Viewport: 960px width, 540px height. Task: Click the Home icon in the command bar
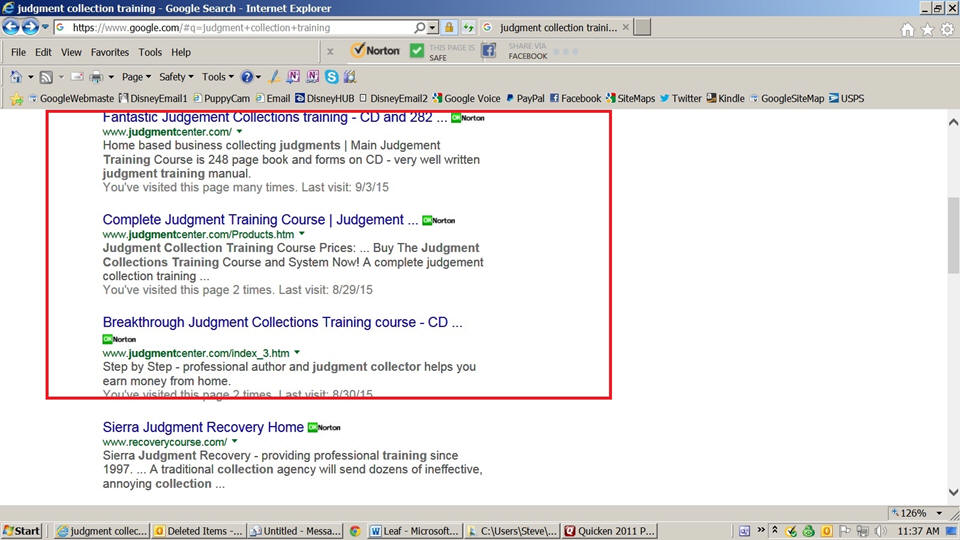[16, 77]
